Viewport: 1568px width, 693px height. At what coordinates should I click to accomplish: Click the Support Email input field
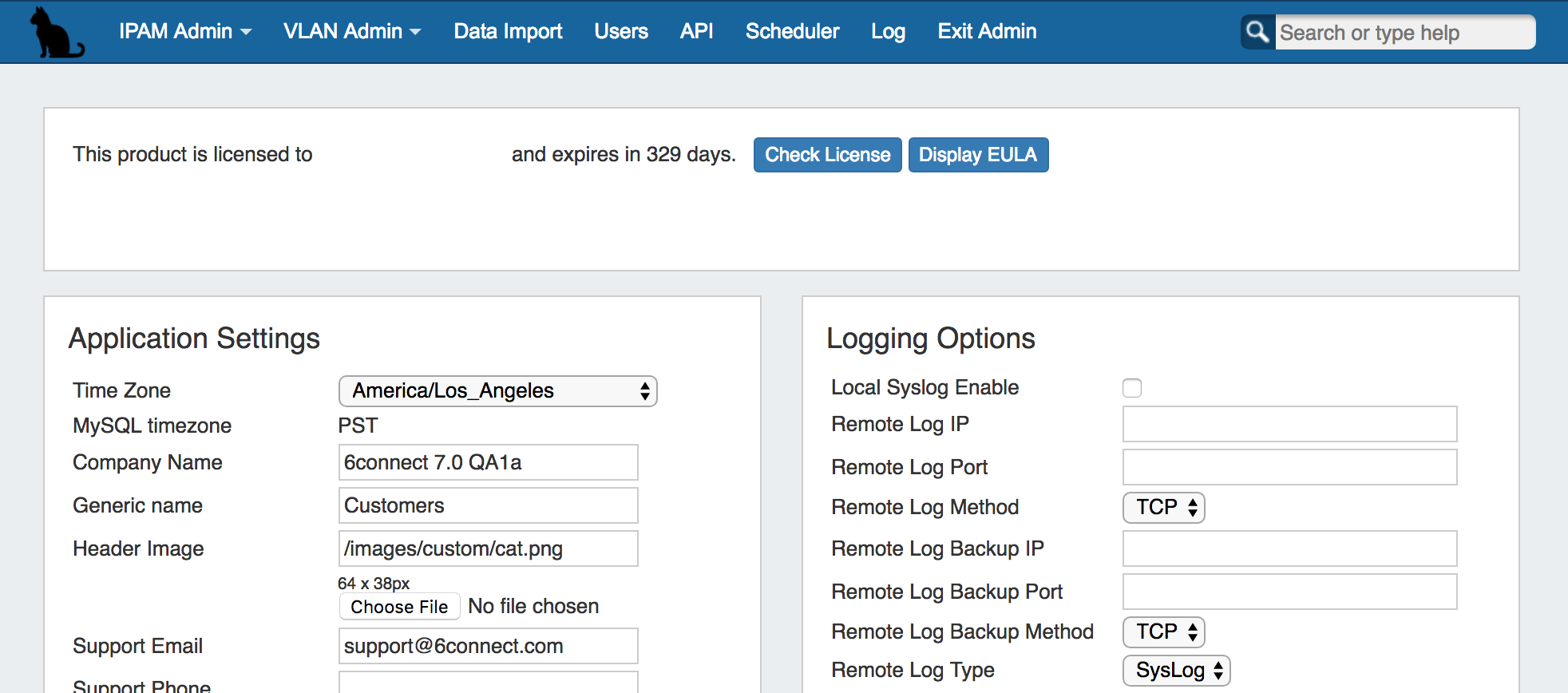pyautogui.click(x=488, y=646)
